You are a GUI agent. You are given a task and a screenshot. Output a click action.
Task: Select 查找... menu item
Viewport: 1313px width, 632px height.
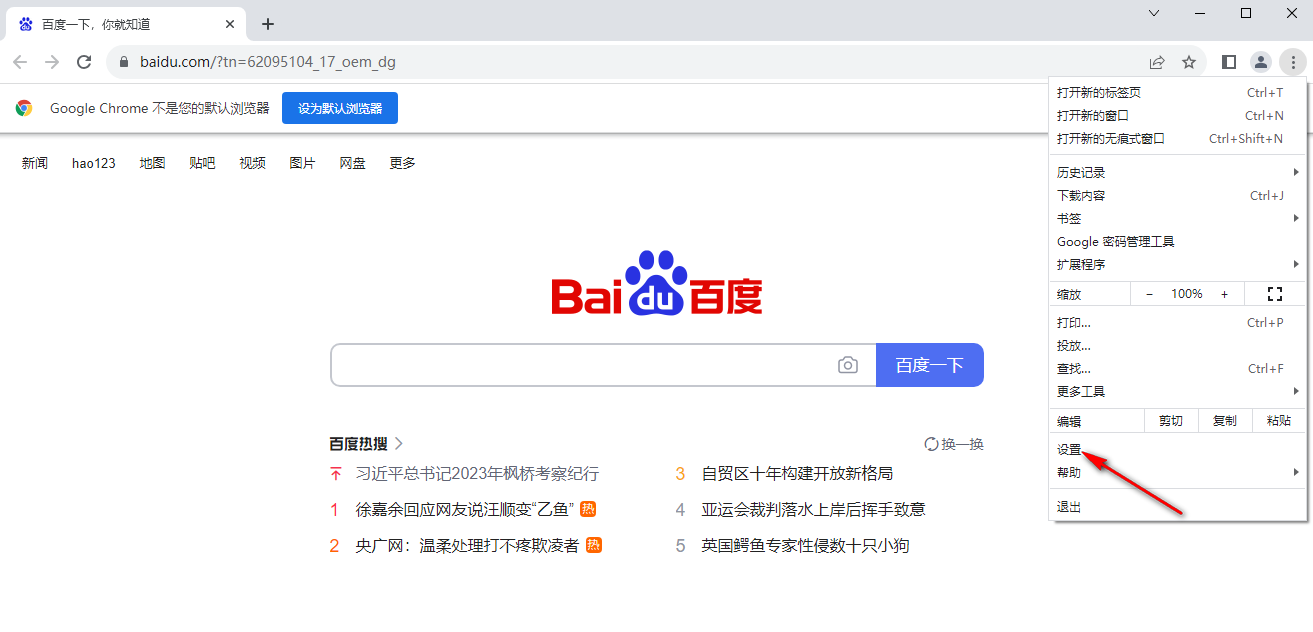tap(1178, 368)
